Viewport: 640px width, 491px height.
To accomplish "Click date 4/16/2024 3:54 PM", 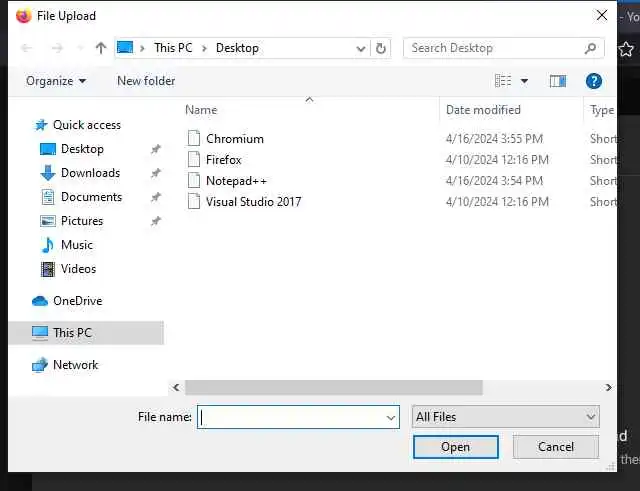I will tap(494, 180).
